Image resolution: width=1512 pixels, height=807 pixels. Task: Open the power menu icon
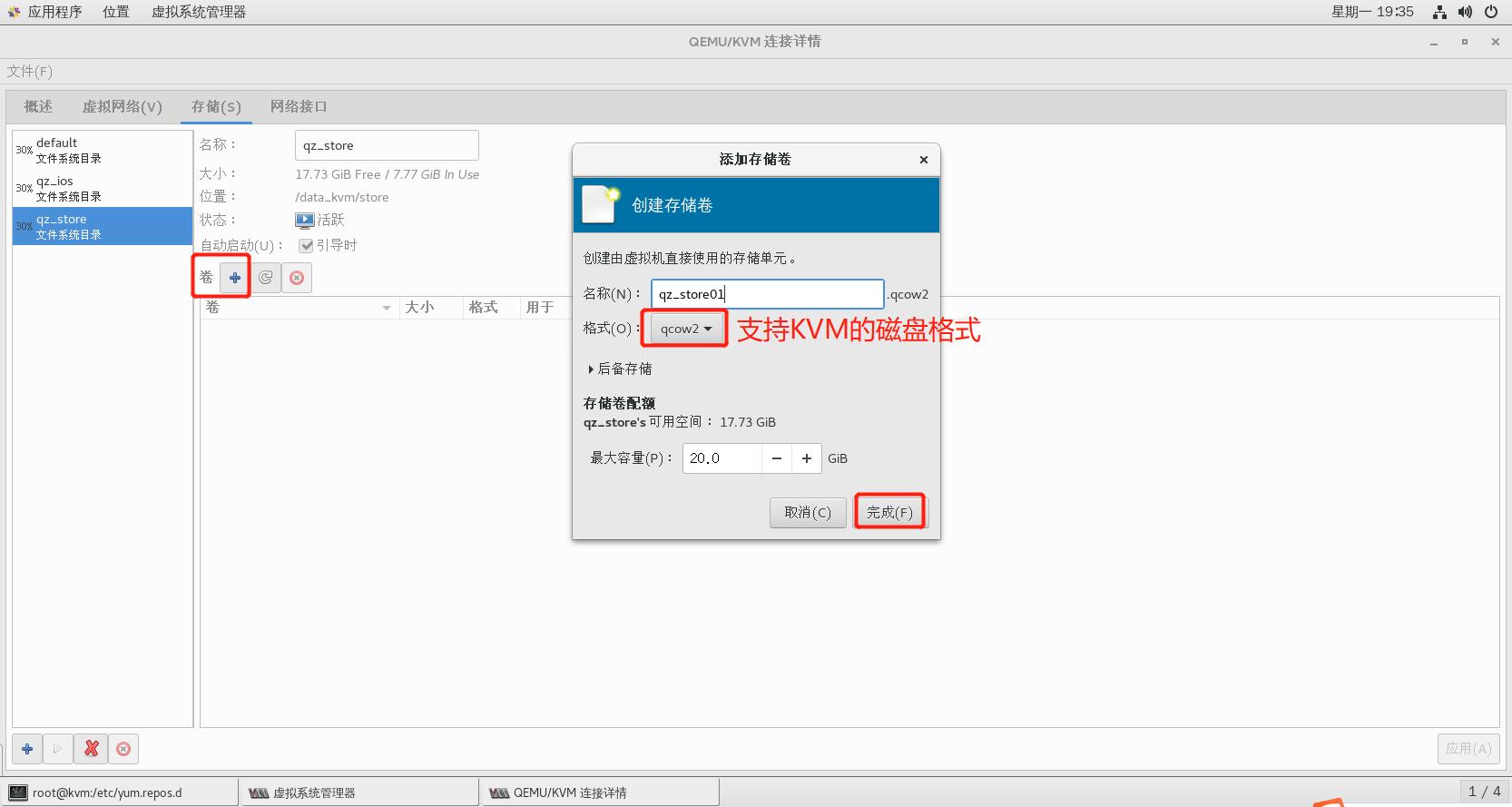click(1491, 12)
